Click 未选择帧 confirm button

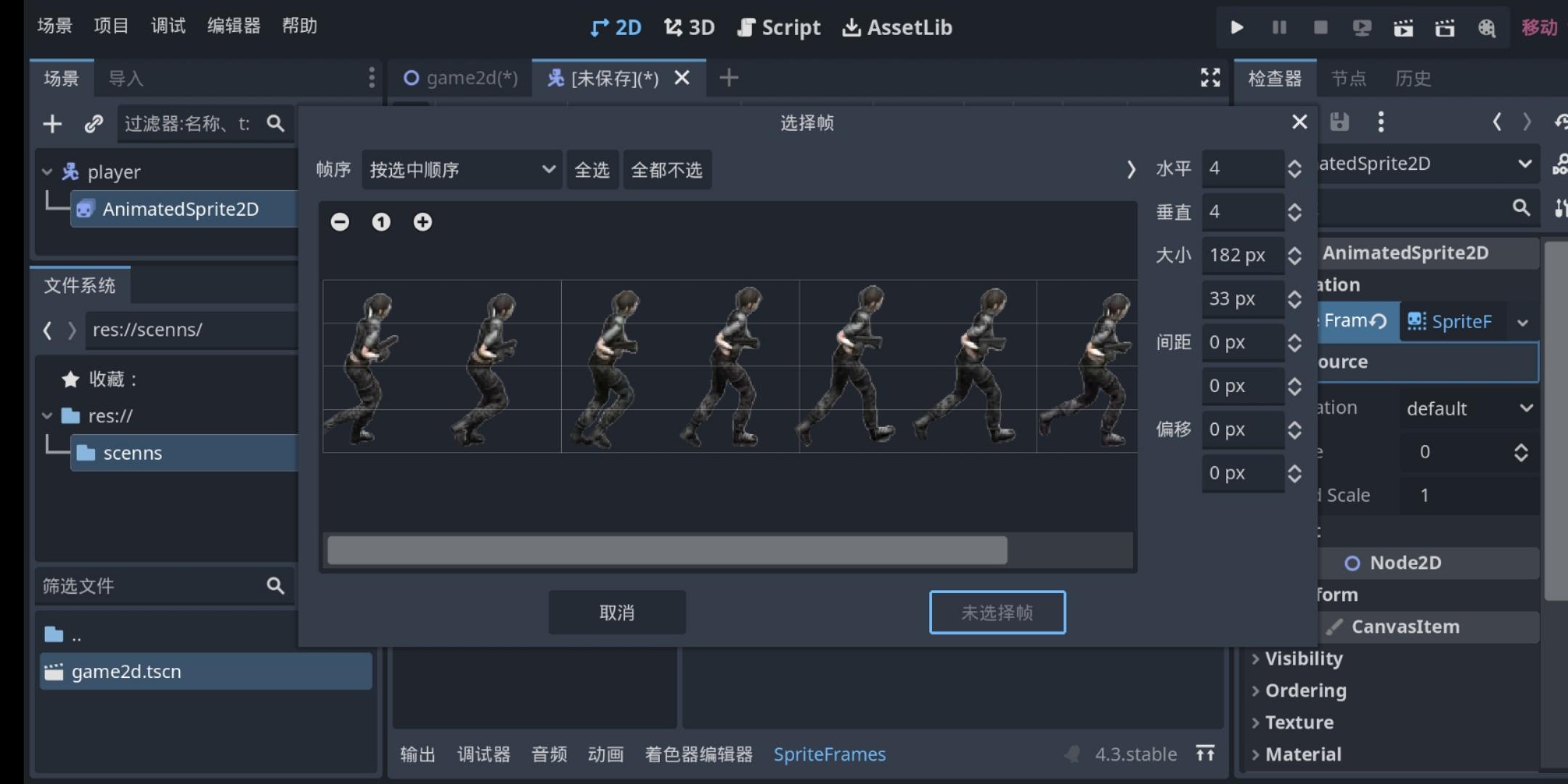(x=997, y=613)
